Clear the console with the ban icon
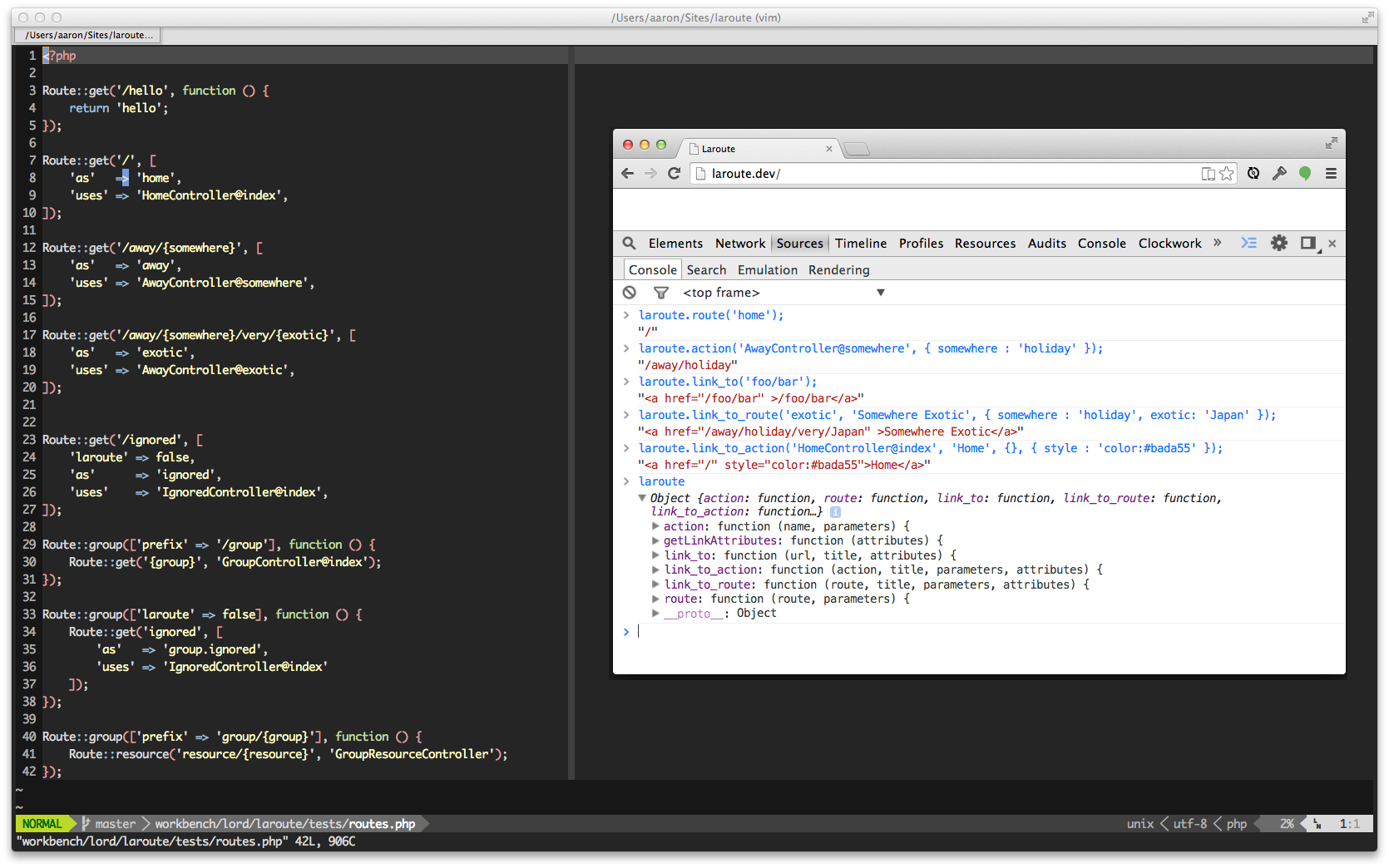1389x868 pixels. [630, 293]
